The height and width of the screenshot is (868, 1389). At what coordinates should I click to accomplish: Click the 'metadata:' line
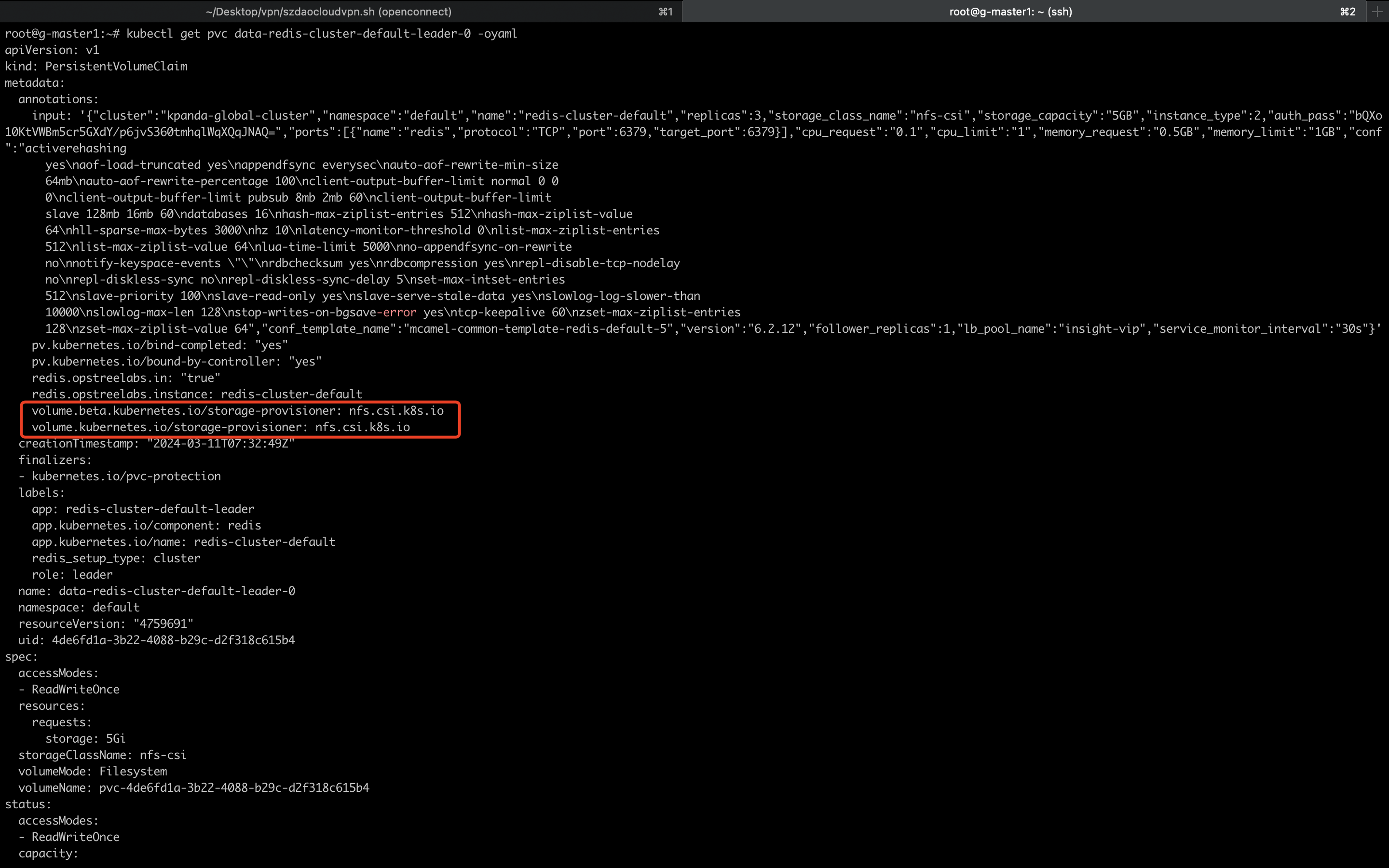(35, 82)
